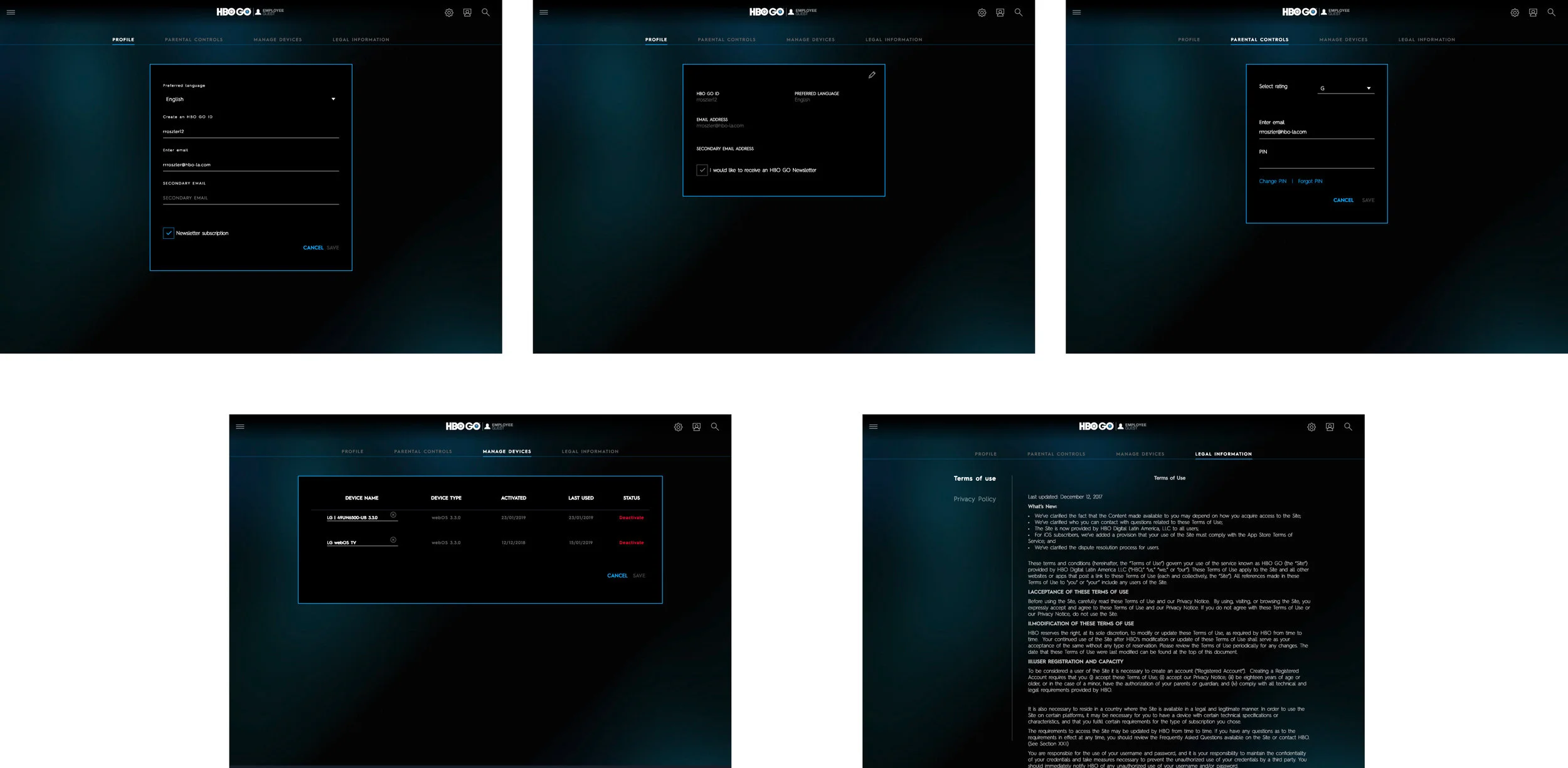Viewport: 1568px width, 768px height.
Task: Click the PIN input field
Action: [1316, 162]
